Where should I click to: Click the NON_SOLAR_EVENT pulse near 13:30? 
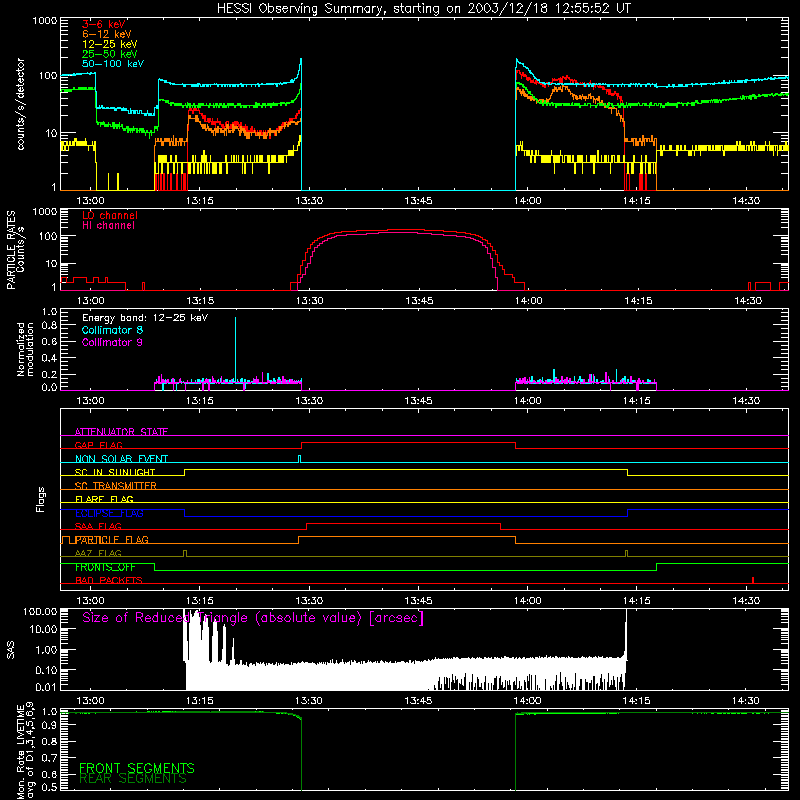pos(299,459)
